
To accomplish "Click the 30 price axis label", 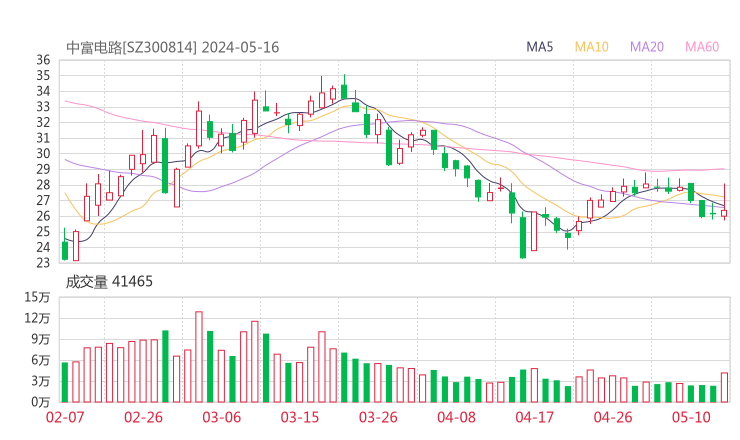I will point(43,153).
